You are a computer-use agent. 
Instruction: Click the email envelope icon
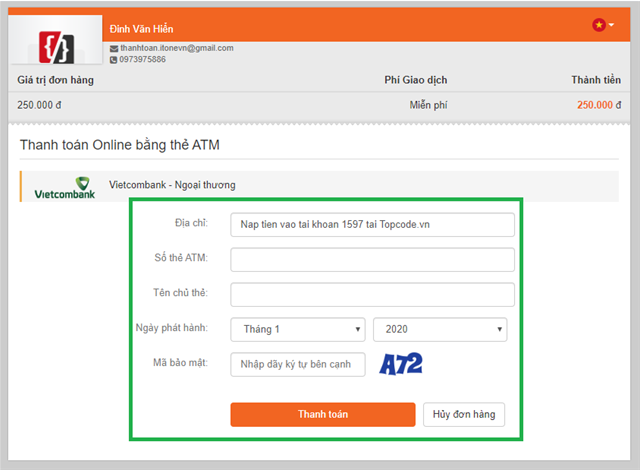114,49
